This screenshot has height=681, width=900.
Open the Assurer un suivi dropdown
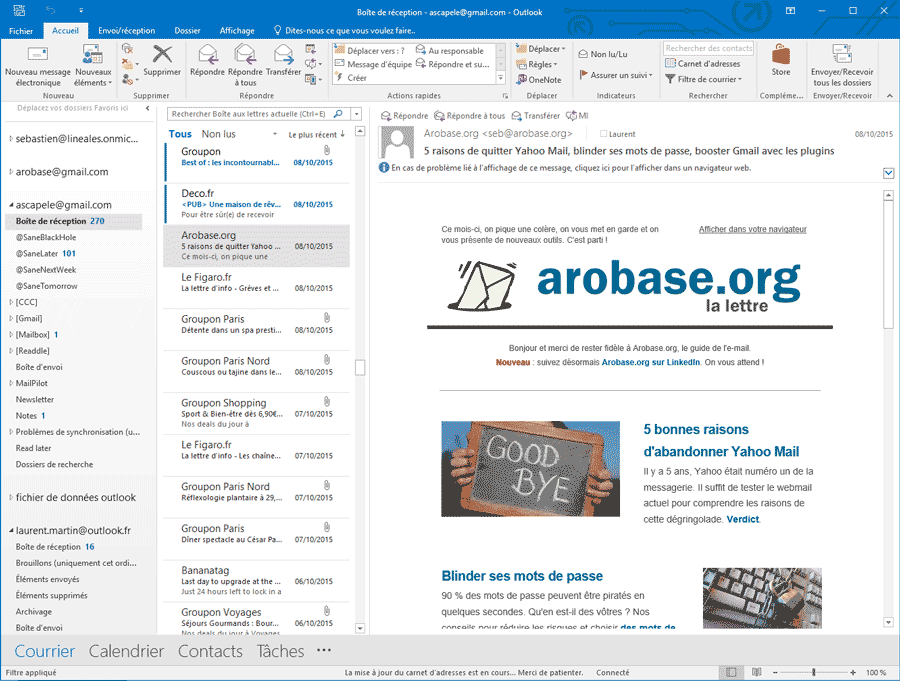[616, 75]
